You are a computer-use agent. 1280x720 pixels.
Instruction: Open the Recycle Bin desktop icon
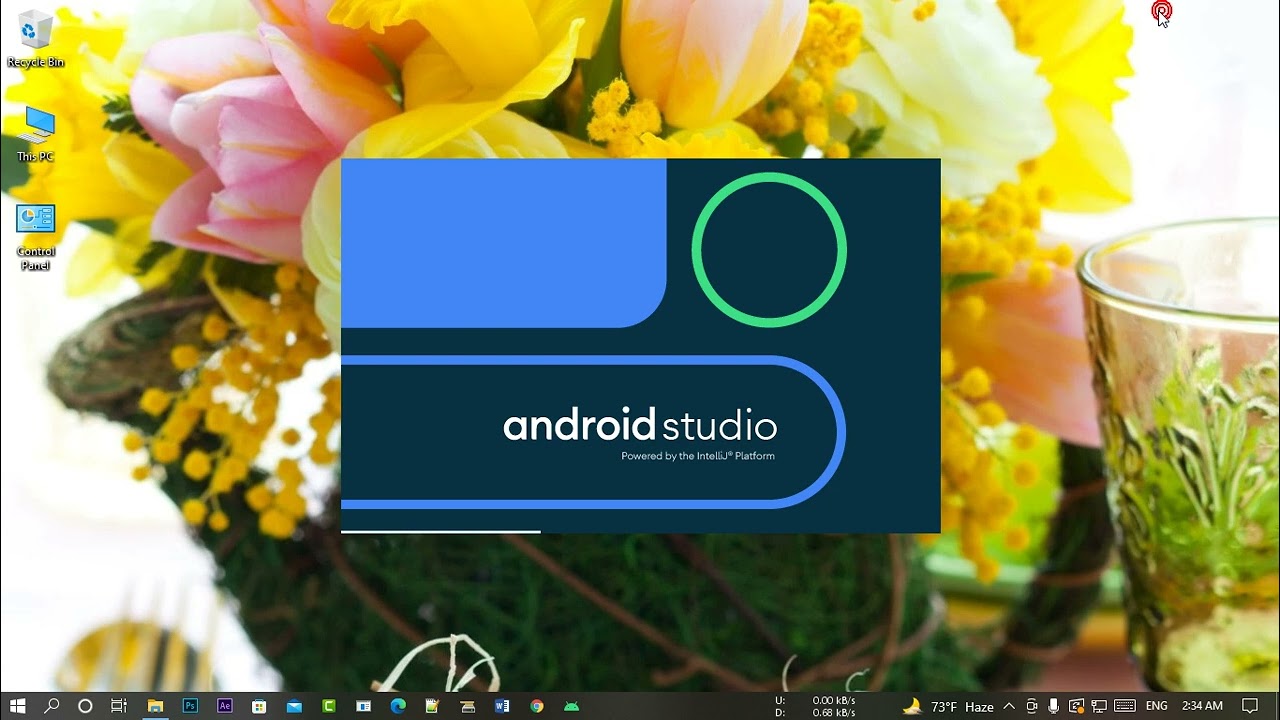35,38
